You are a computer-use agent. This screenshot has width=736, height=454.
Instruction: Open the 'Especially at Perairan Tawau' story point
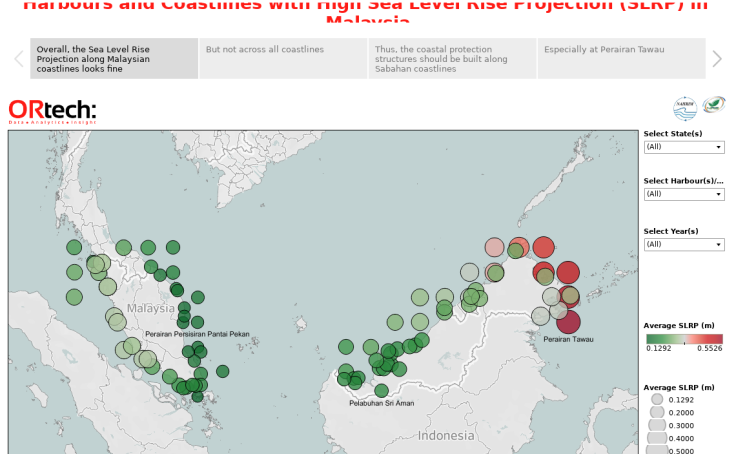pyautogui.click(x=621, y=59)
